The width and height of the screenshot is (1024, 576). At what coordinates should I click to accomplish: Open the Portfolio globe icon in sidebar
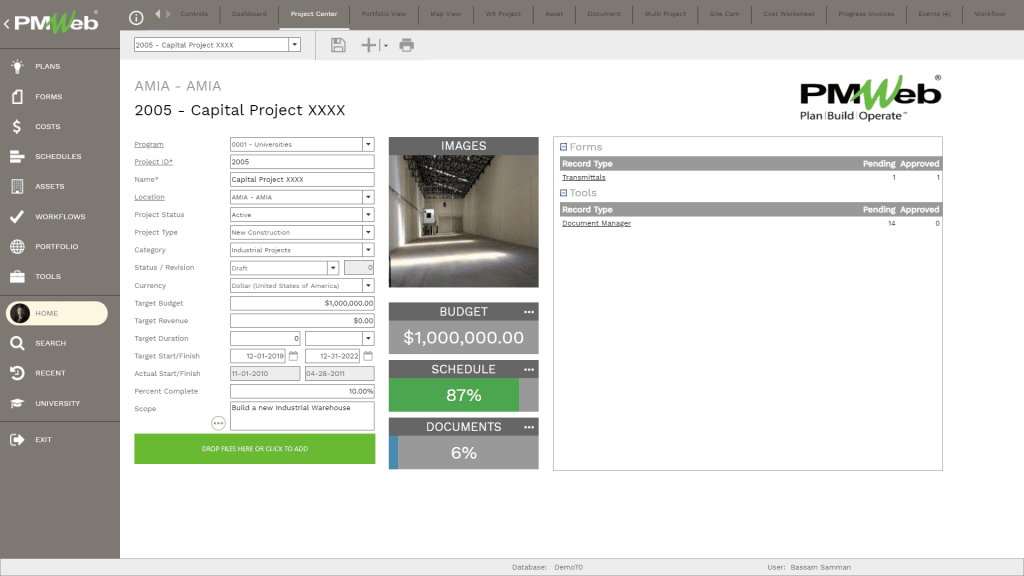pos(17,247)
